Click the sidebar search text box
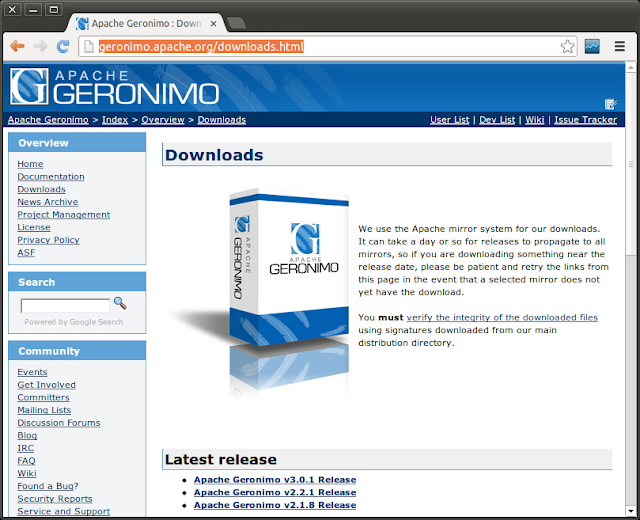This screenshot has height=520, width=640. [65, 305]
